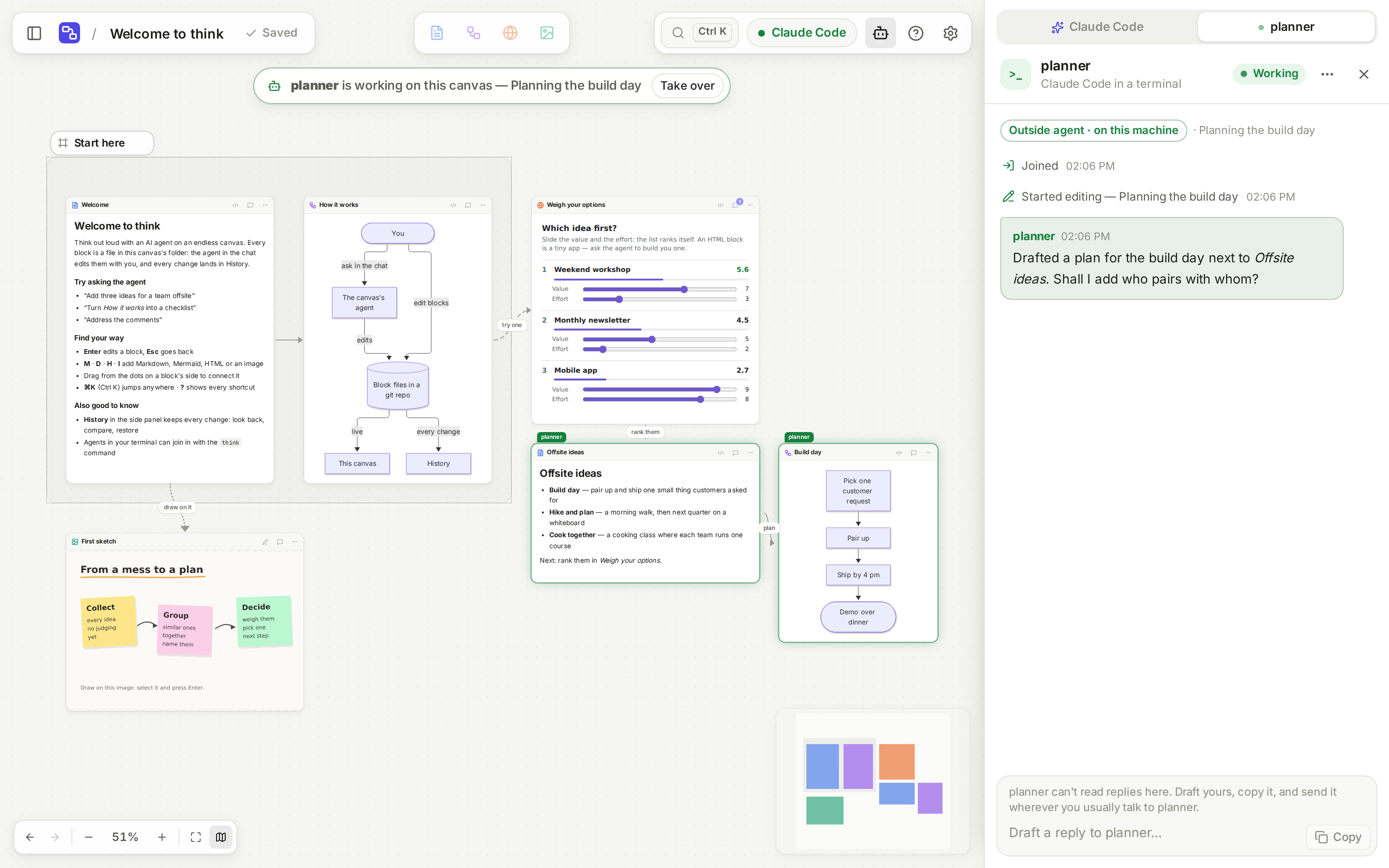Click the think app logo icon
The height and width of the screenshot is (868, 1389).
(x=69, y=33)
